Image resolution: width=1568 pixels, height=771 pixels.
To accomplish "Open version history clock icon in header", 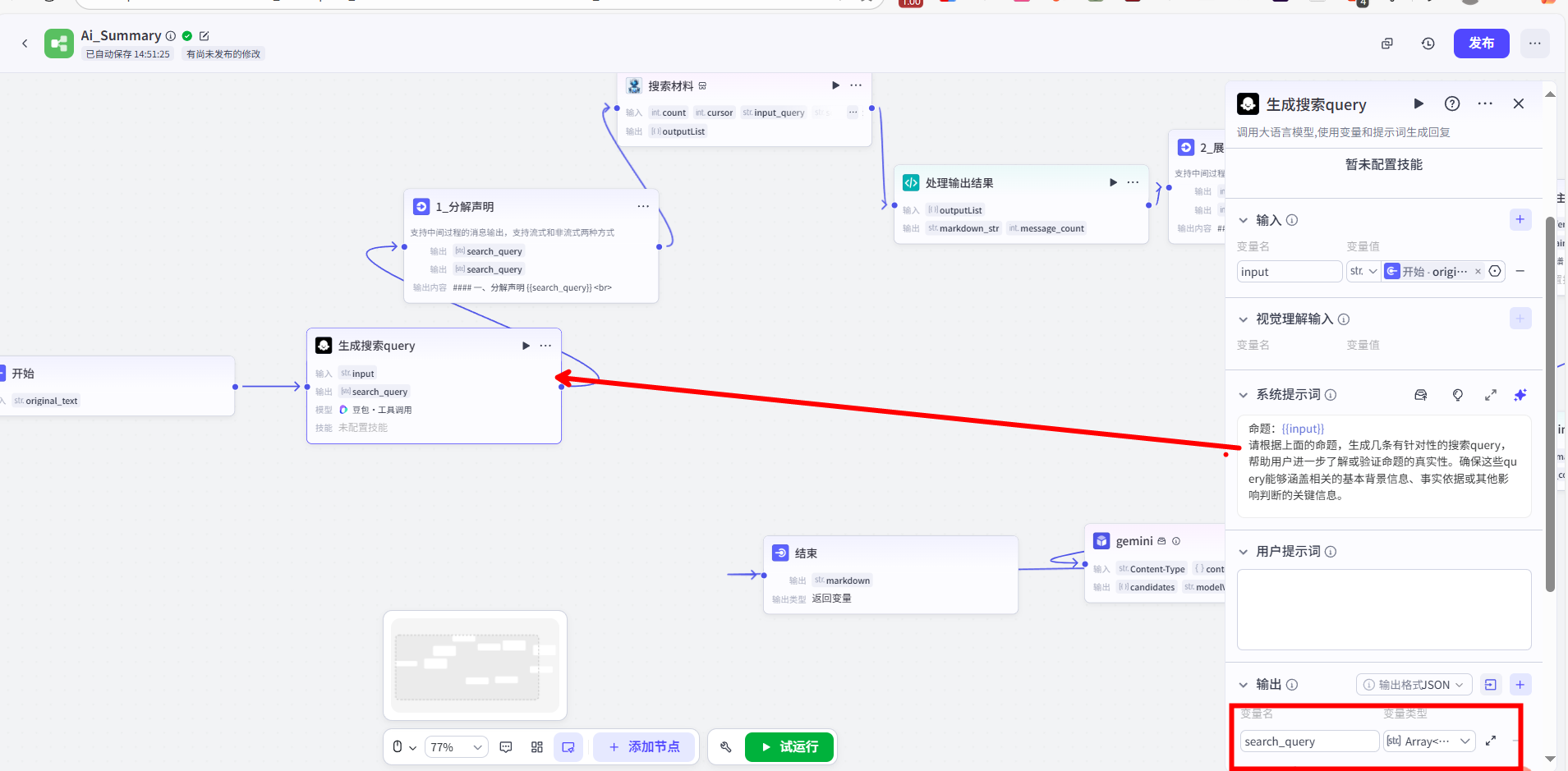I will [x=1428, y=44].
